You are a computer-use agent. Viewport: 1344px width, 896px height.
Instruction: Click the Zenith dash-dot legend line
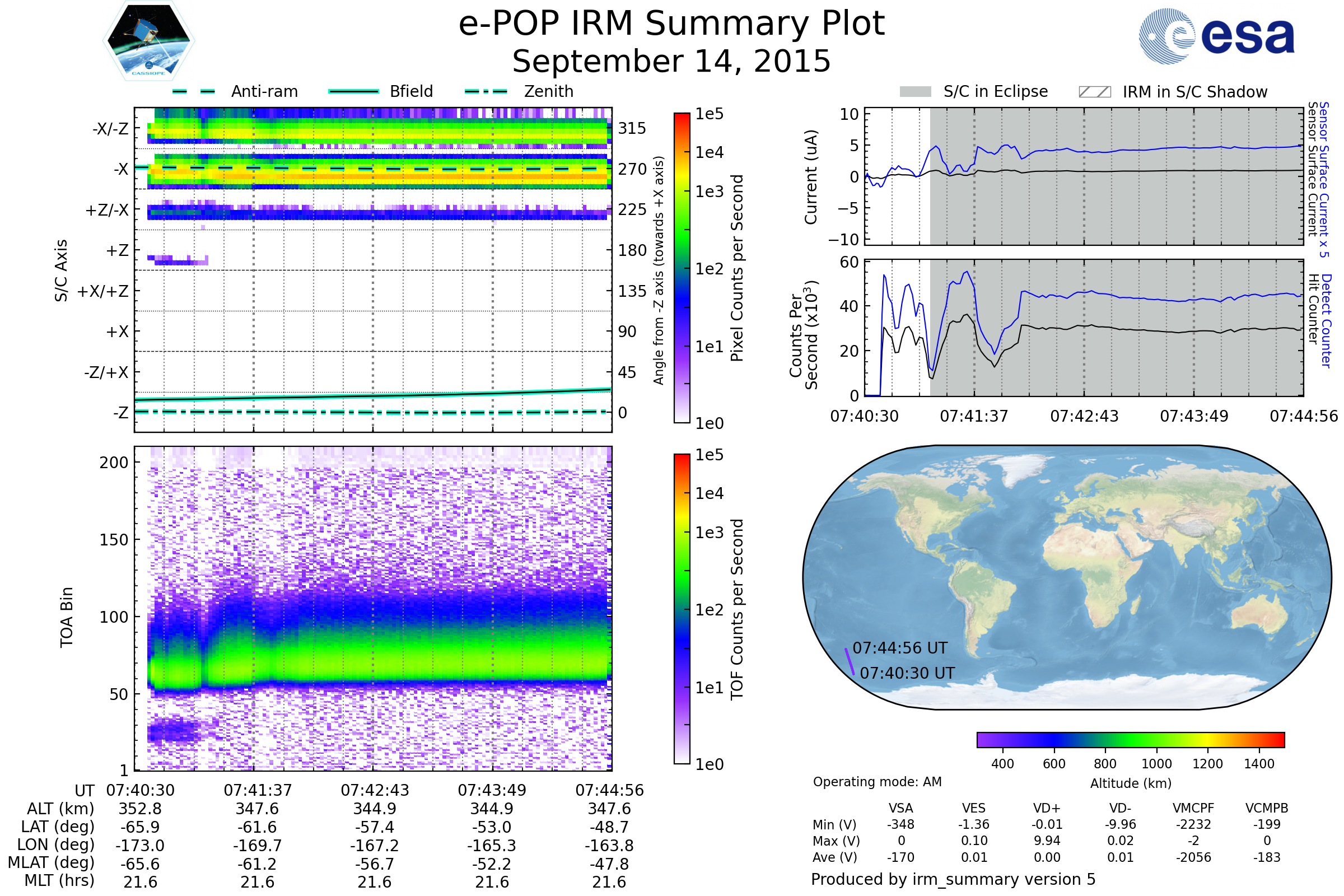click(486, 91)
